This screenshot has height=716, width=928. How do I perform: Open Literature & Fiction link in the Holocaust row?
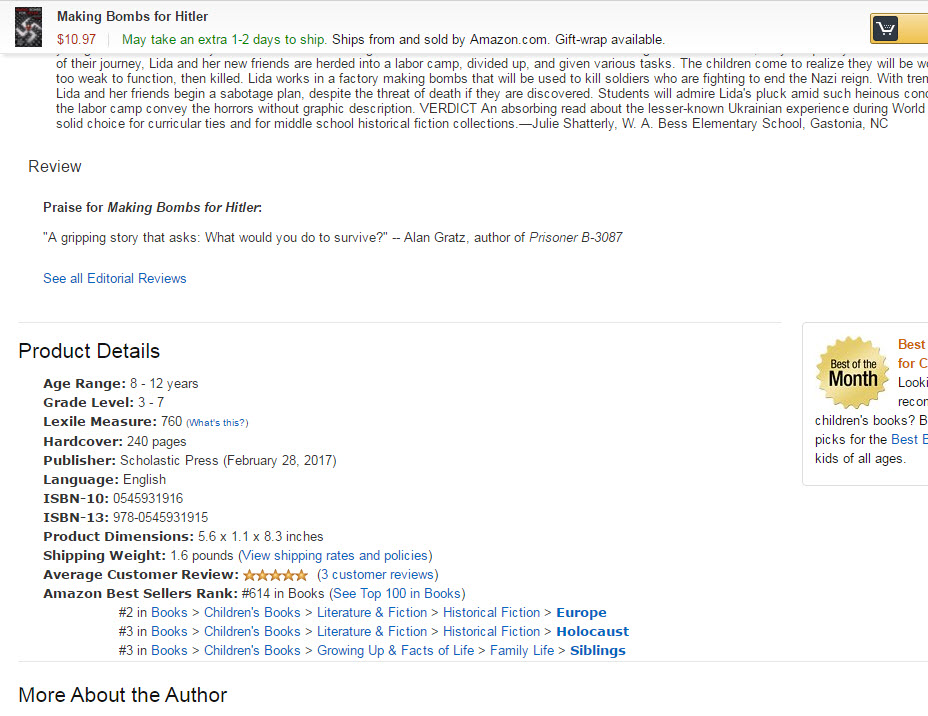(372, 631)
